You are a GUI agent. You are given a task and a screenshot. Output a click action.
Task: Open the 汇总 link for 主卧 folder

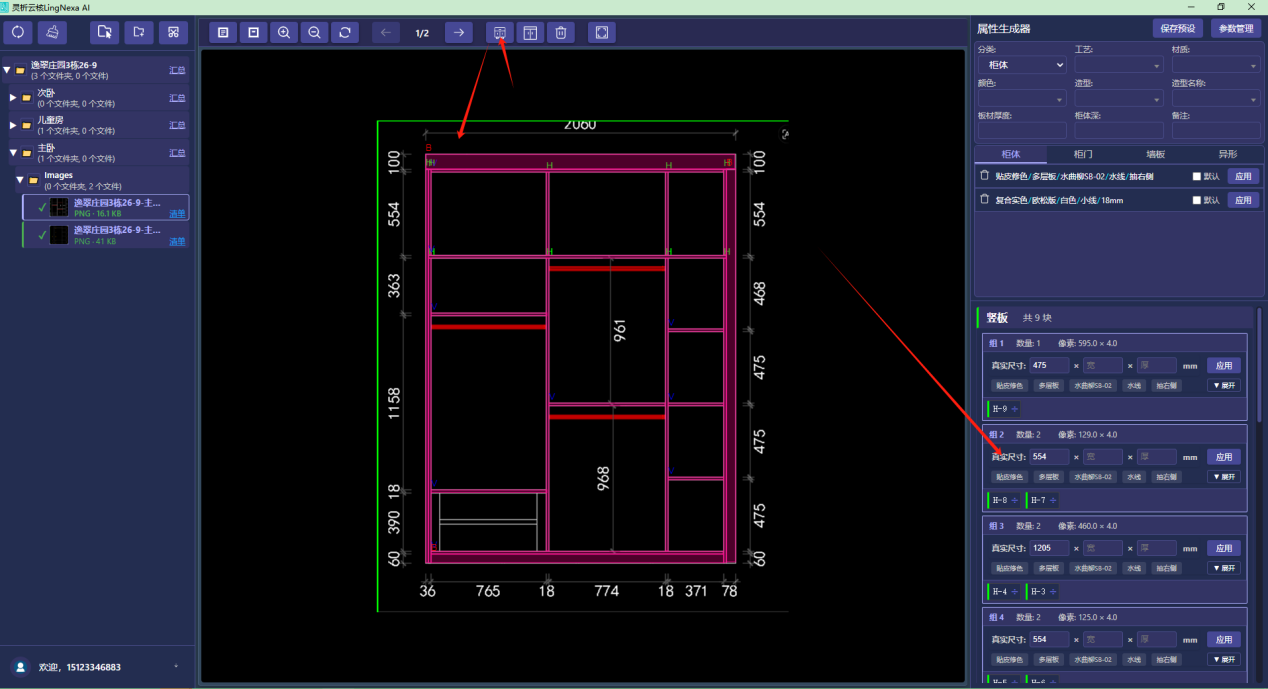coord(177,153)
